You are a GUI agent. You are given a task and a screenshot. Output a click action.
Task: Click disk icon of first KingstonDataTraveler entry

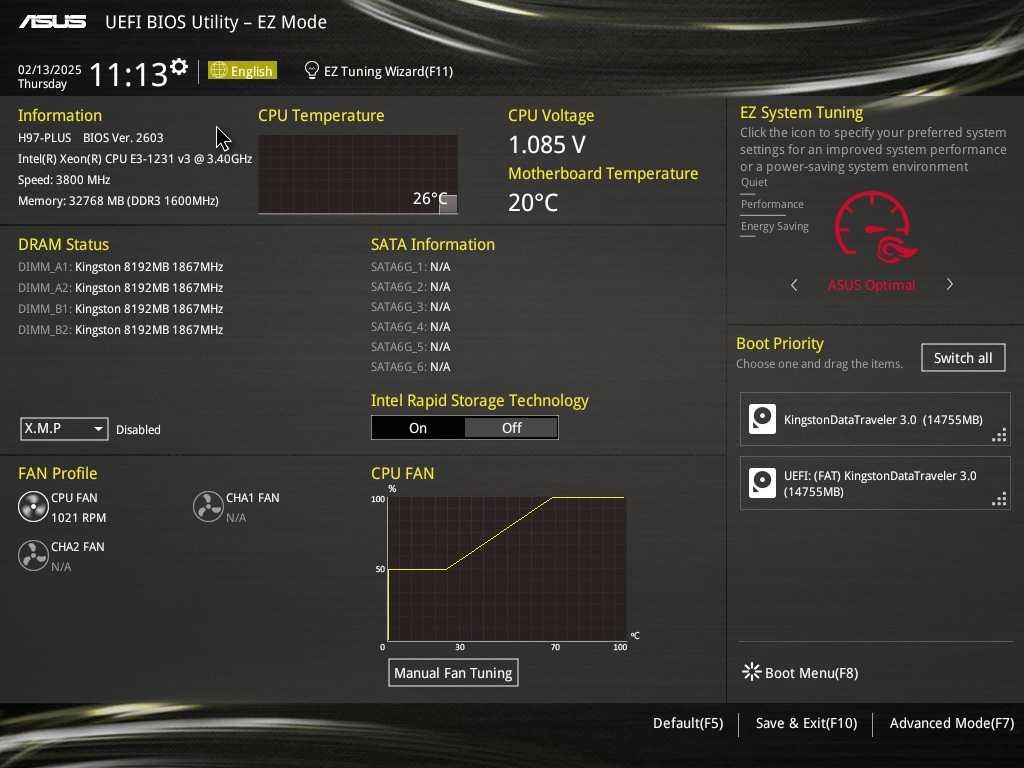[x=762, y=419]
